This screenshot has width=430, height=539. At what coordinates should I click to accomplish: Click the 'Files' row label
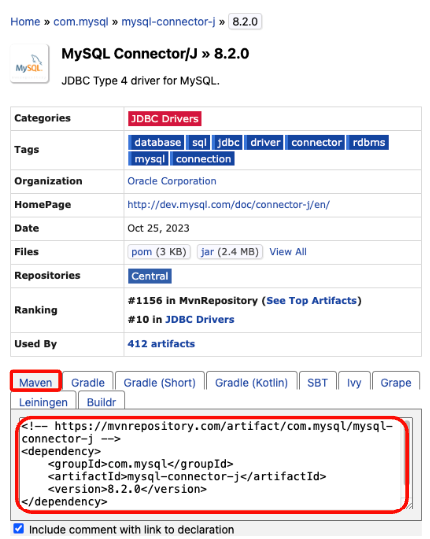26,252
